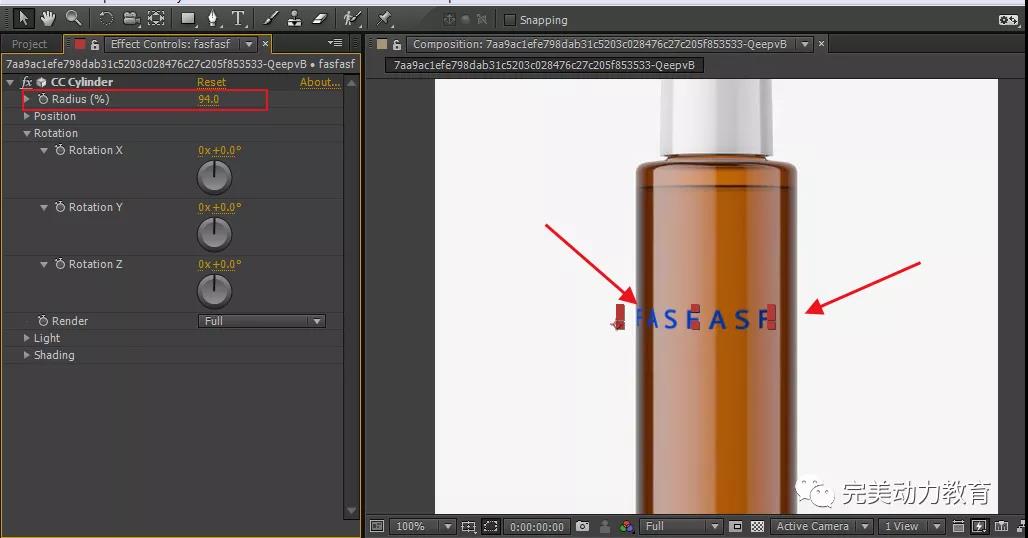
Task: Expand the Position property group
Action: (x=27, y=116)
